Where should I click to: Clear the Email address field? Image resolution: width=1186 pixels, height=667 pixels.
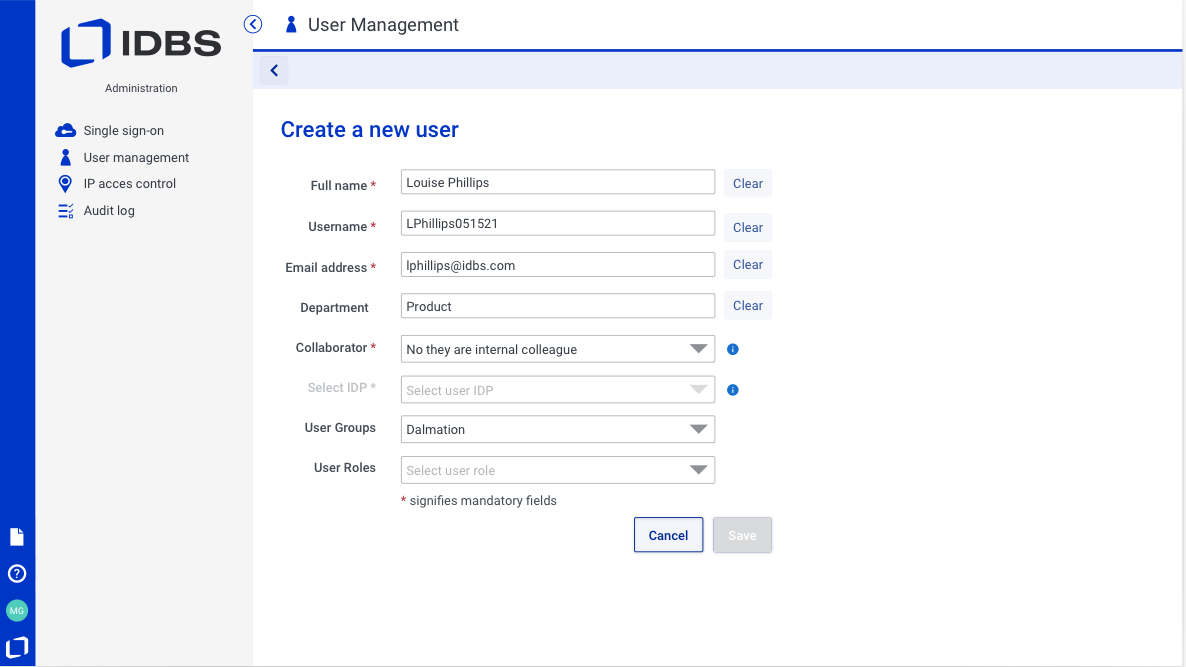click(747, 265)
